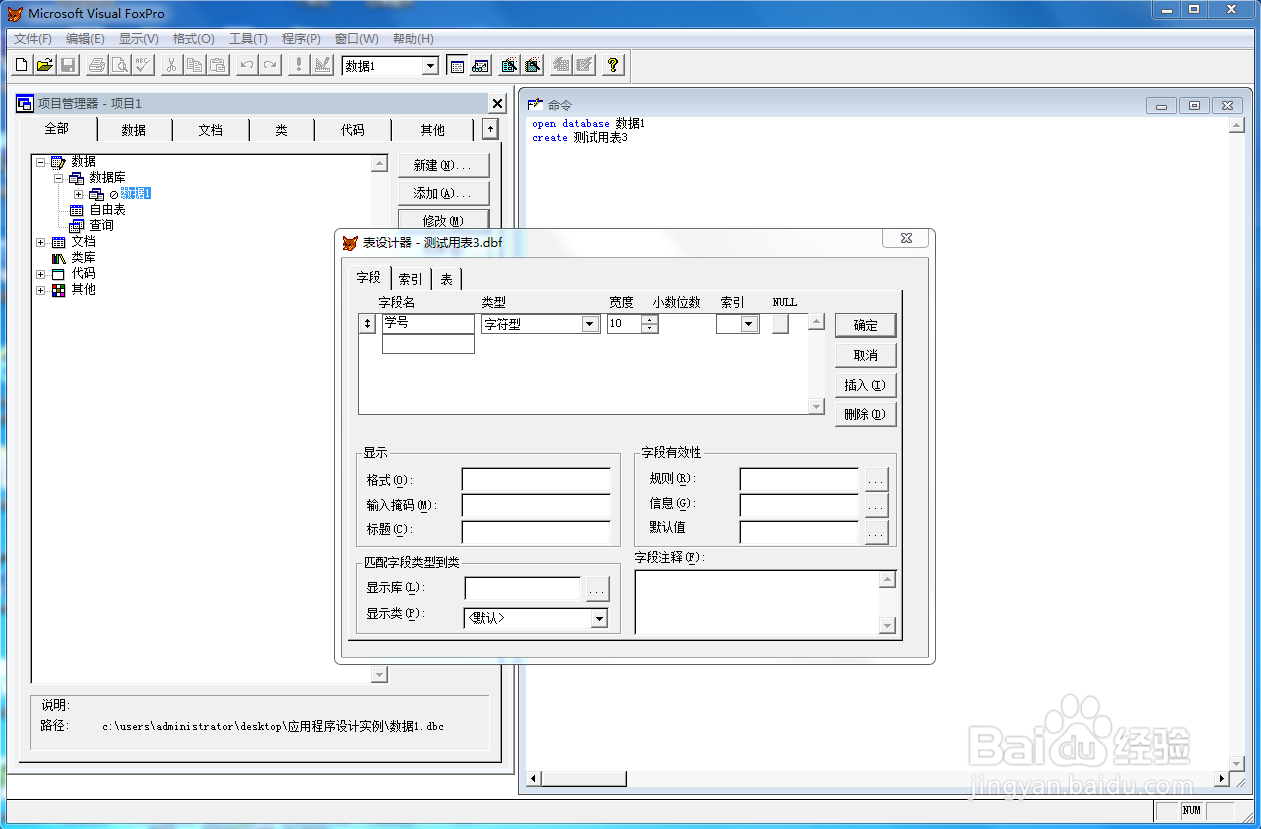The width and height of the screenshot is (1261, 829).
Task: Click the 确定 button
Action: [x=865, y=325]
